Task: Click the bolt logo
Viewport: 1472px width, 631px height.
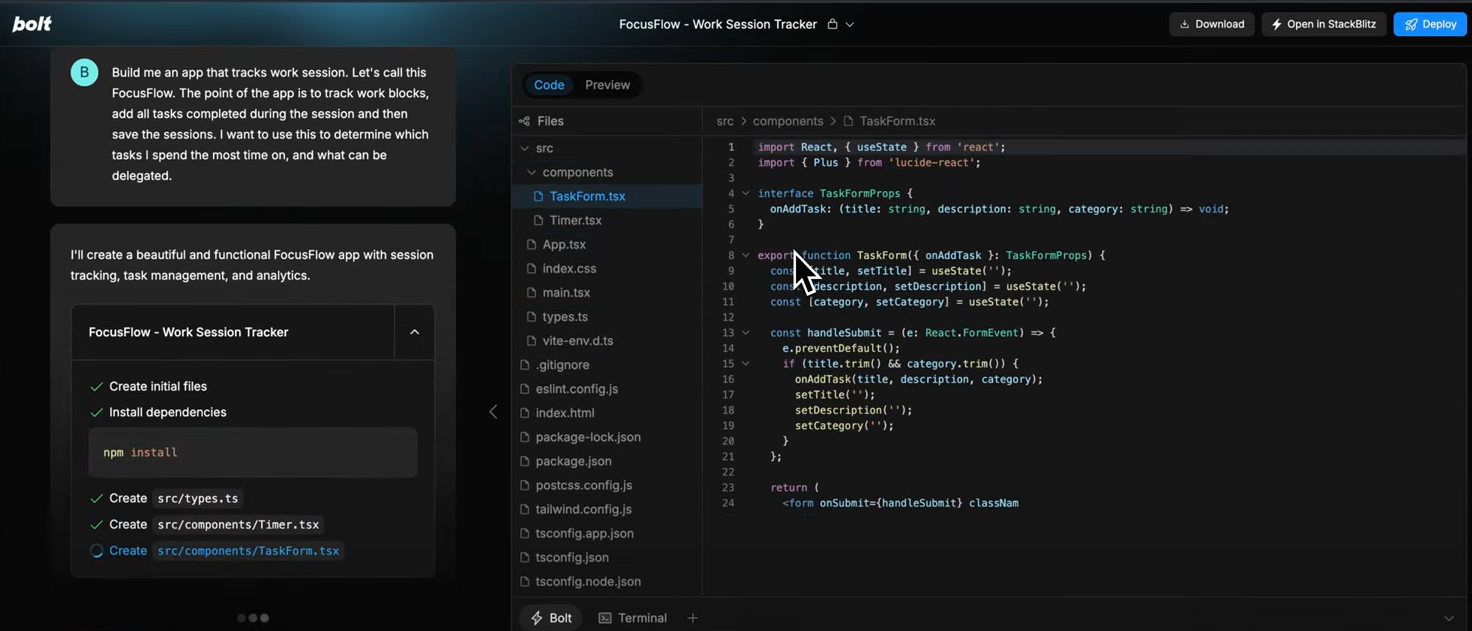Action: pyautogui.click(x=32, y=24)
